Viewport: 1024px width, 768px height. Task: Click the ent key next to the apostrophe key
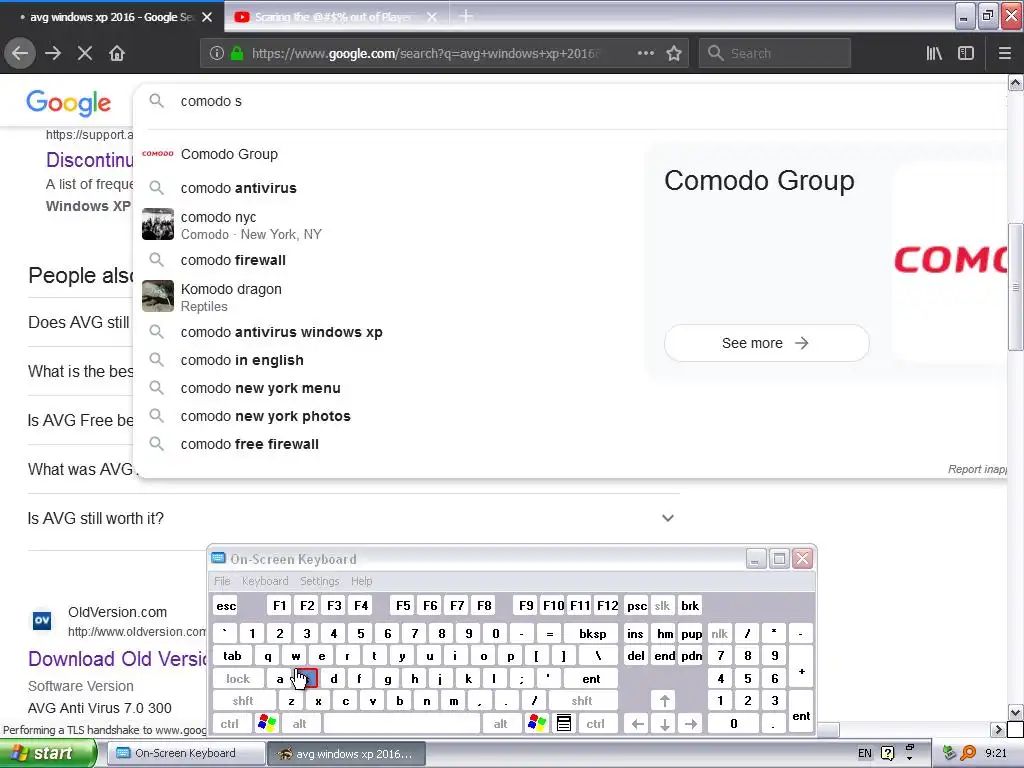[x=591, y=679]
